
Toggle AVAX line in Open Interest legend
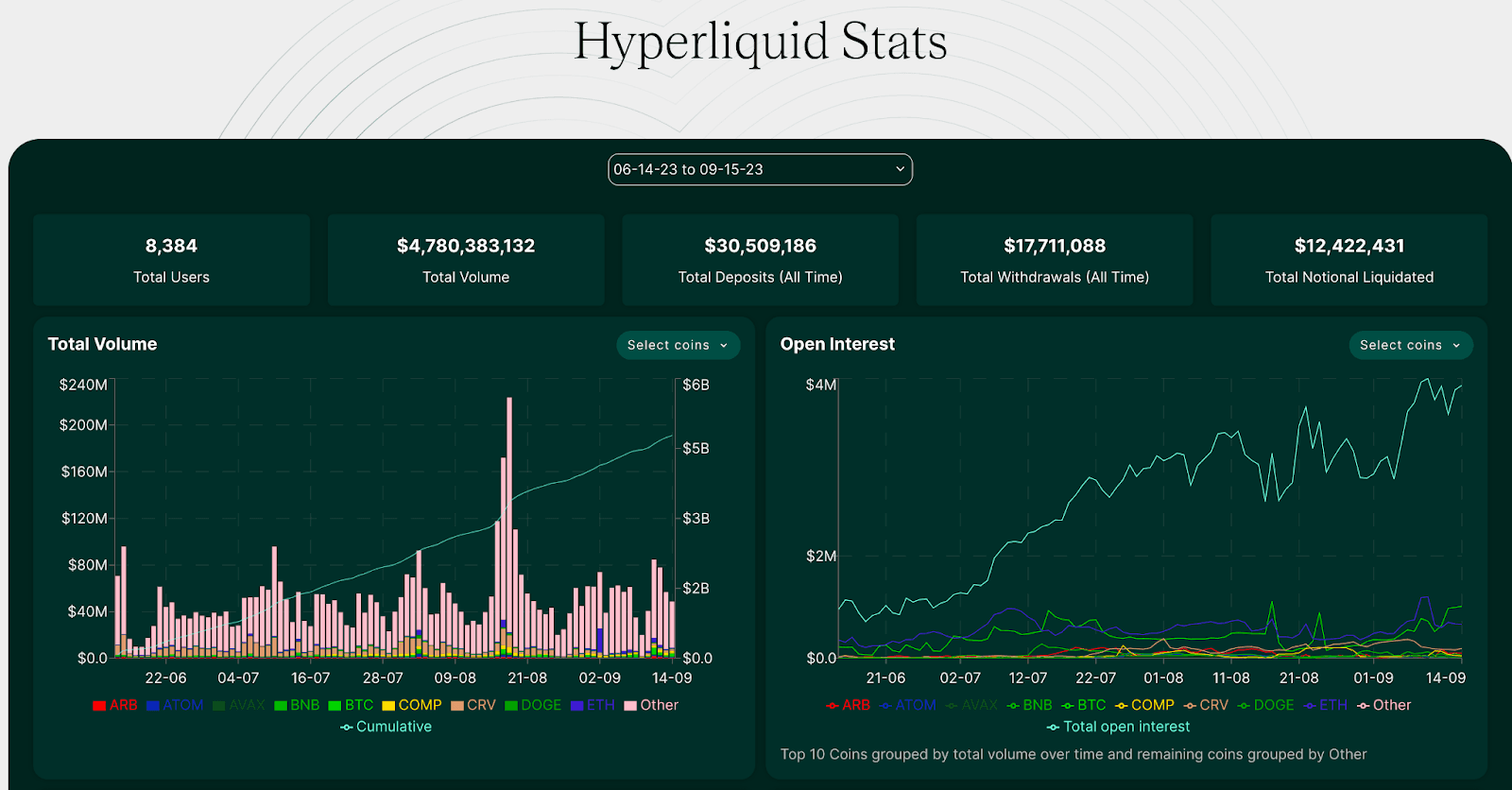click(x=971, y=705)
